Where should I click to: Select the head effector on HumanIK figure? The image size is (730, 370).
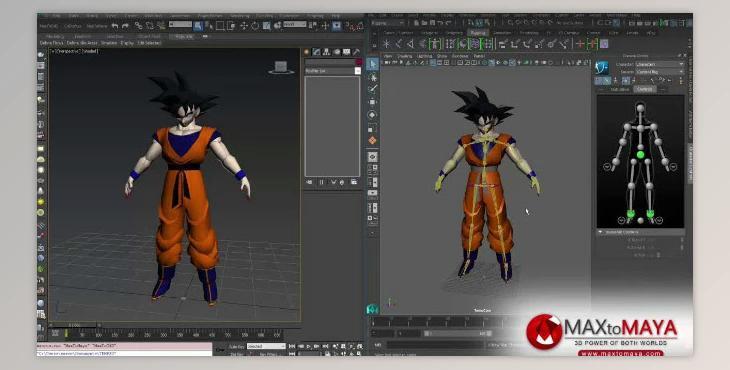tap(641, 108)
